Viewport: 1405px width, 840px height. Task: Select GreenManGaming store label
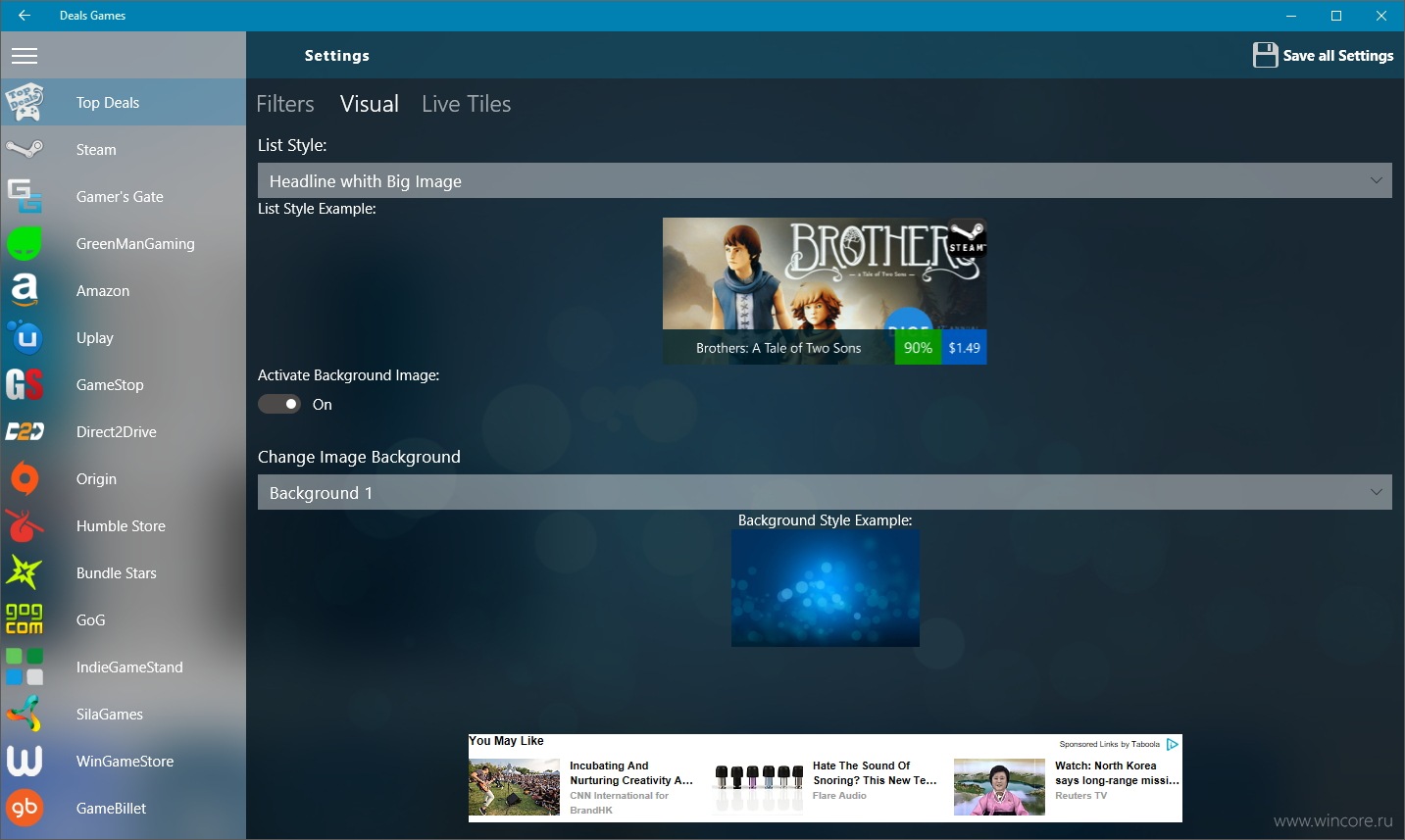point(135,243)
